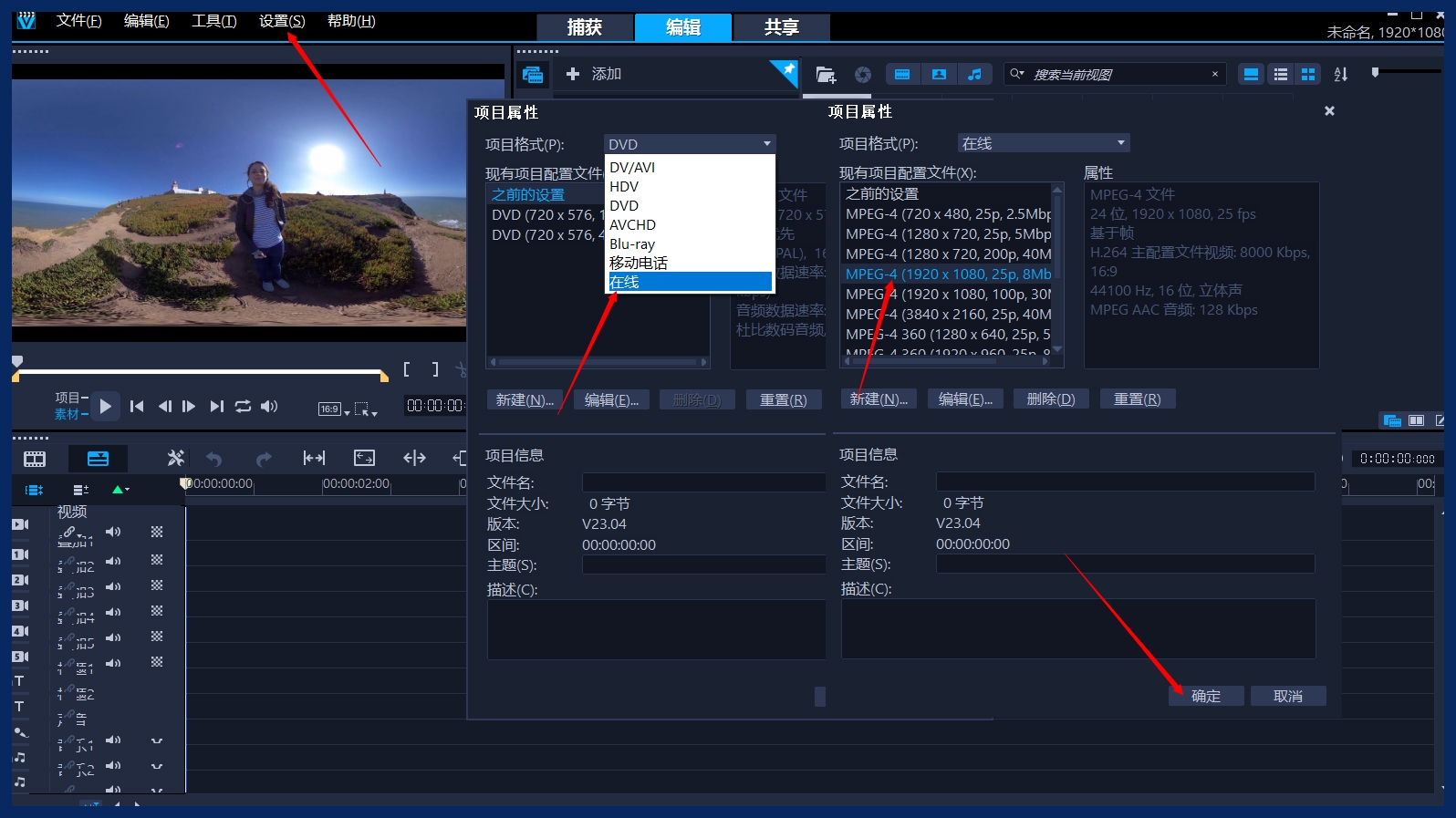Choose 在线 in project format list
Viewport: 1456px width, 818px height.
coord(690,282)
